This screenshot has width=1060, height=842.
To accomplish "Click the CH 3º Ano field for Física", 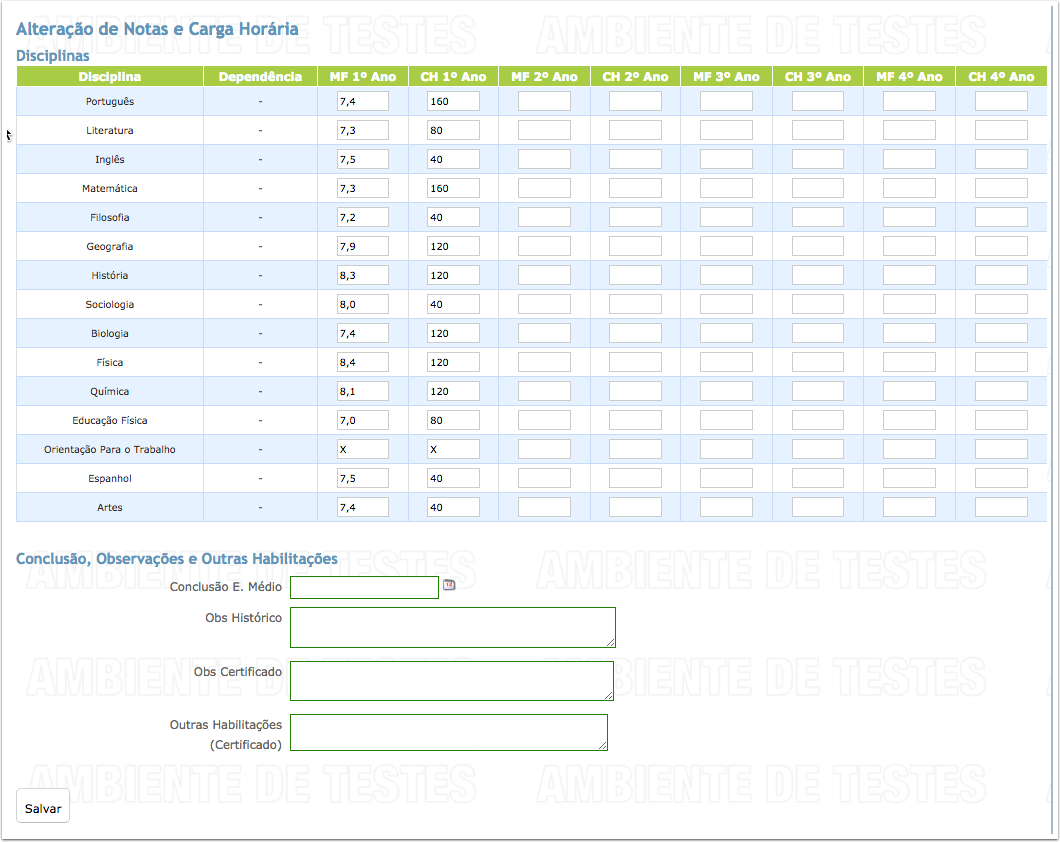I will pos(818,363).
